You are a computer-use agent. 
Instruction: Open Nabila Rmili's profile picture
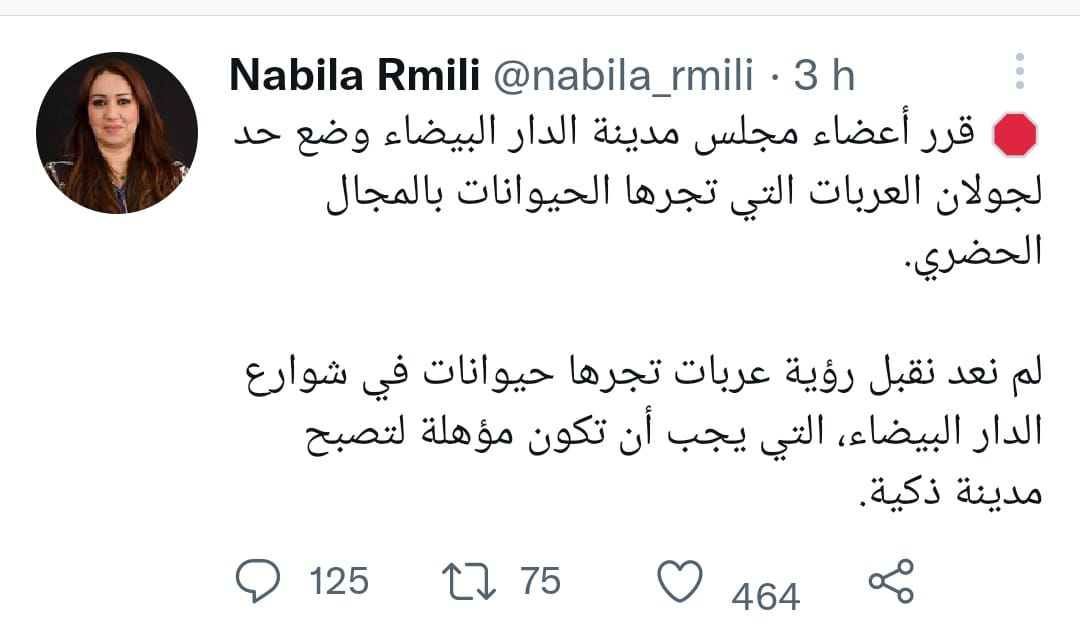[117, 133]
